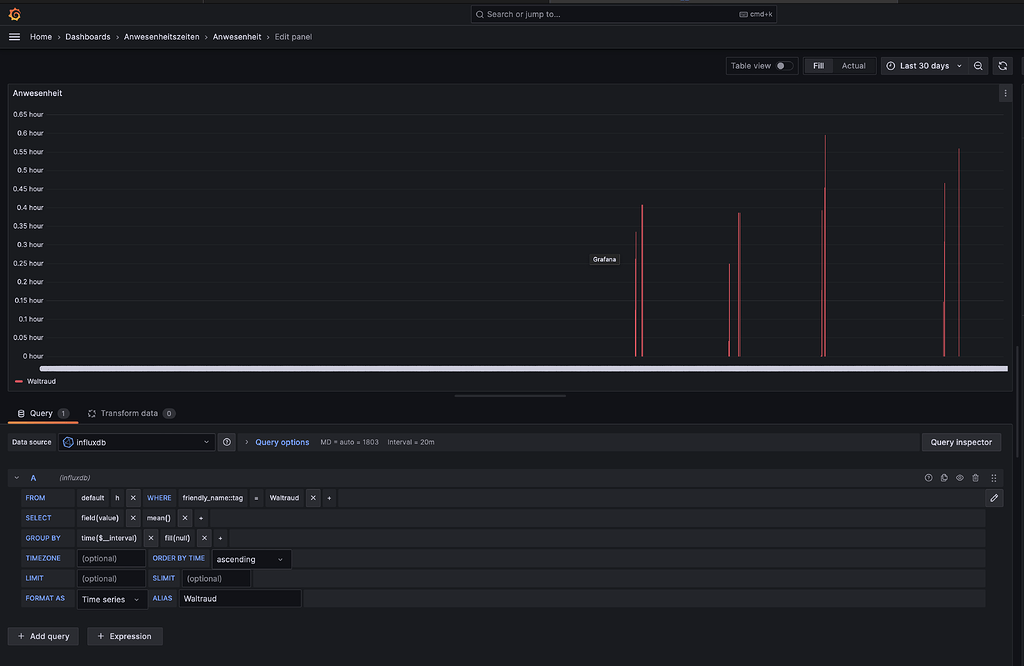Screen dimensions: 1024x666
Task: Click the Add query button
Action: click(43, 636)
